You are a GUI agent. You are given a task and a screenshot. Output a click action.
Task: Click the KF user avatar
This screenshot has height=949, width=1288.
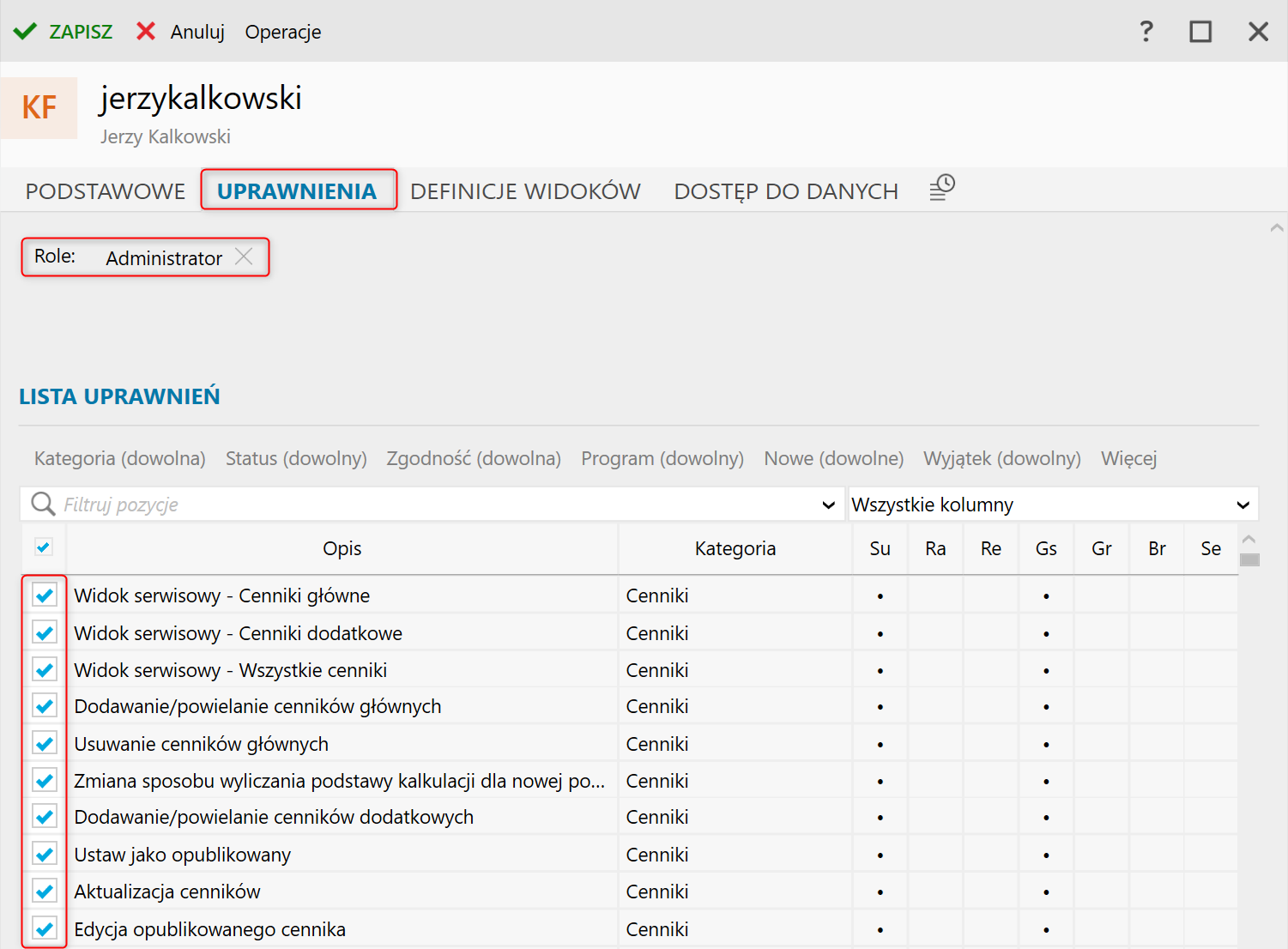tap(39, 108)
